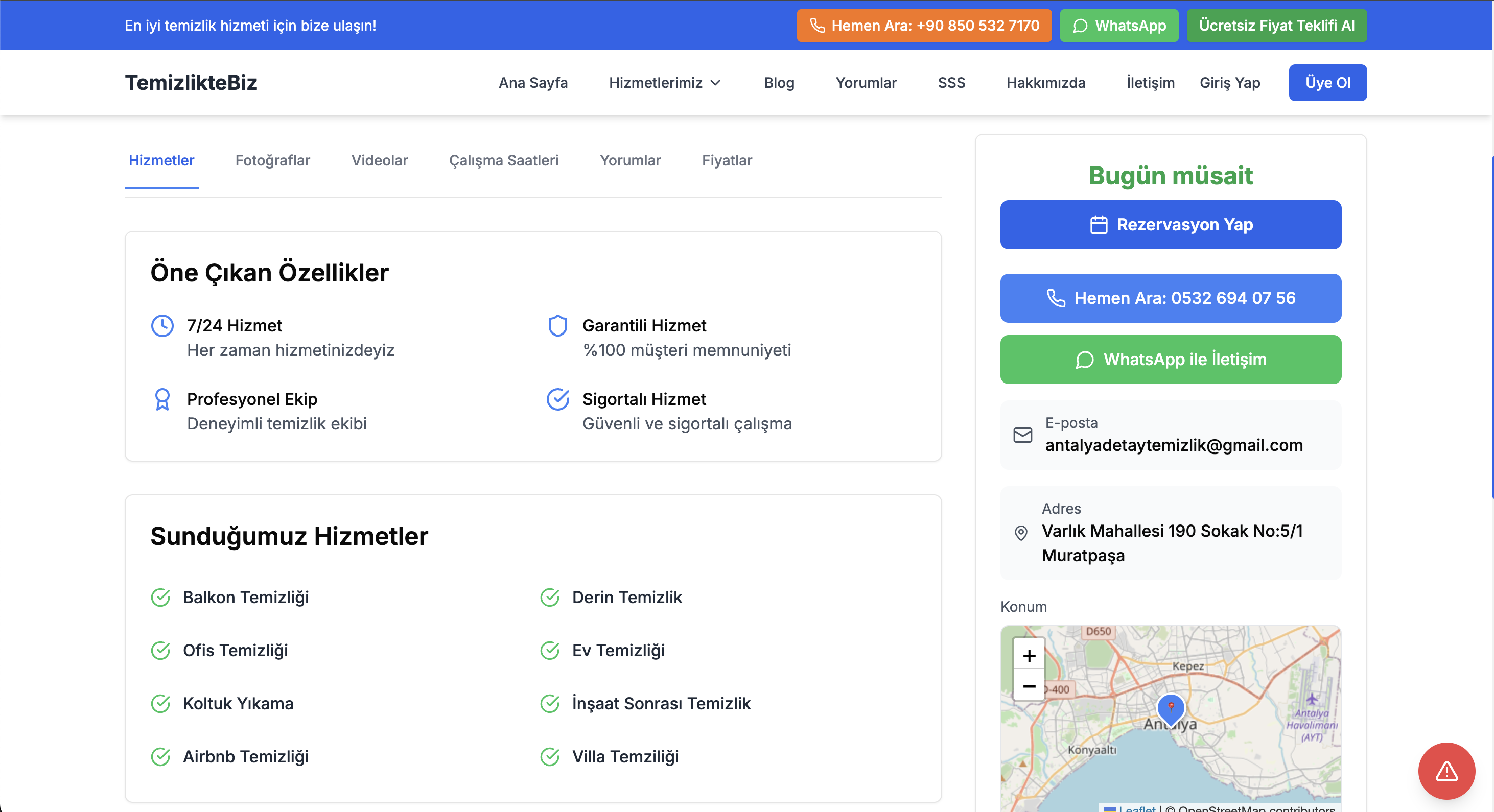The image size is (1494, 812).
Task: Click the Giriş Yap link
Action: coord(1229,83)
